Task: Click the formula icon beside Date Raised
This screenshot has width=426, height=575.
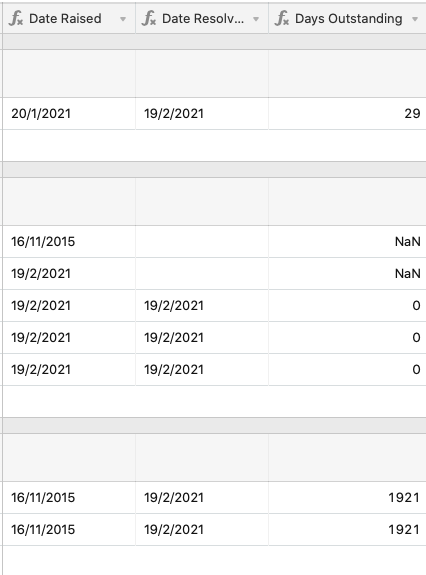Action: click(x=16, y=18)
